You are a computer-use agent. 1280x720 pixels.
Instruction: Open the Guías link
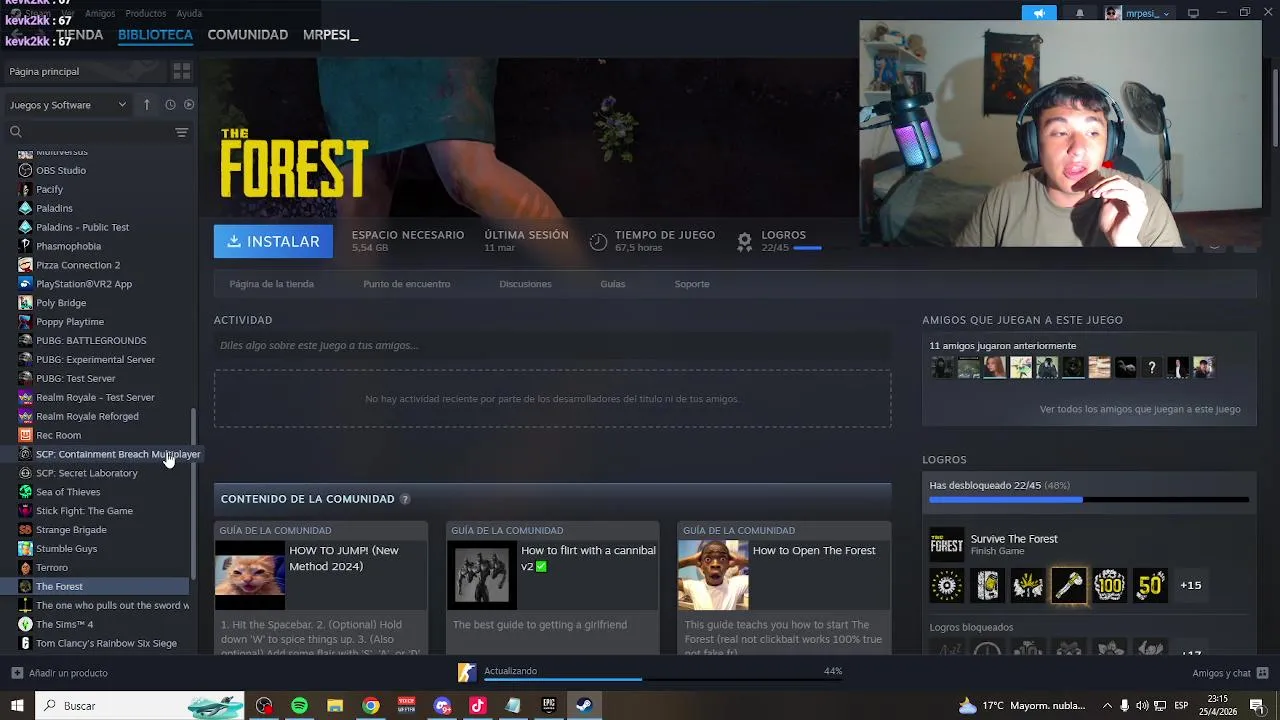613,284
